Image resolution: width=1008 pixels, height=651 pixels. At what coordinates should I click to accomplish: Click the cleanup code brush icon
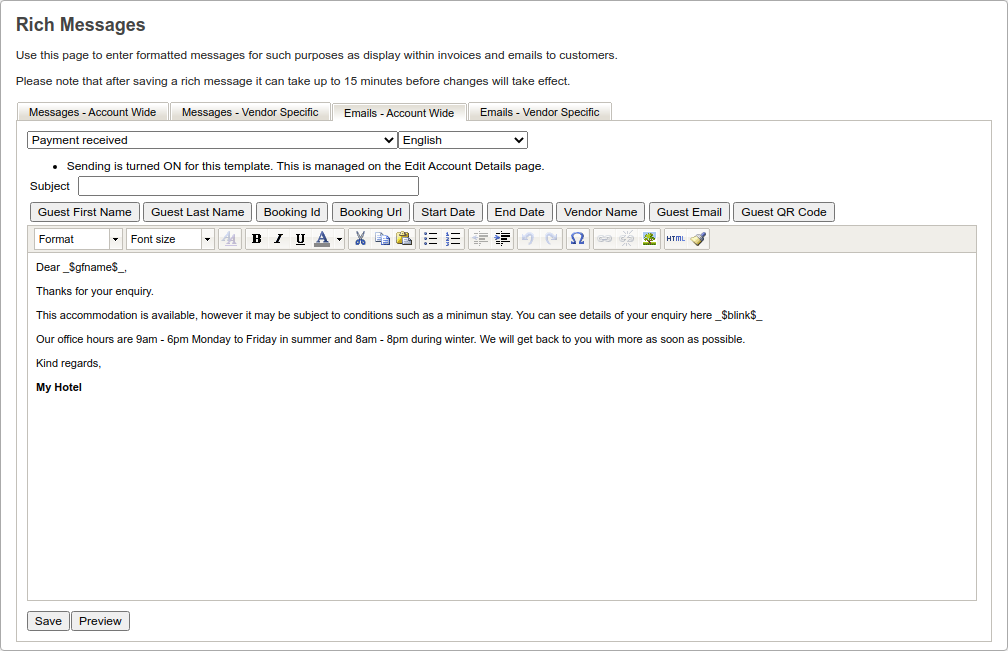pos(698,239)
